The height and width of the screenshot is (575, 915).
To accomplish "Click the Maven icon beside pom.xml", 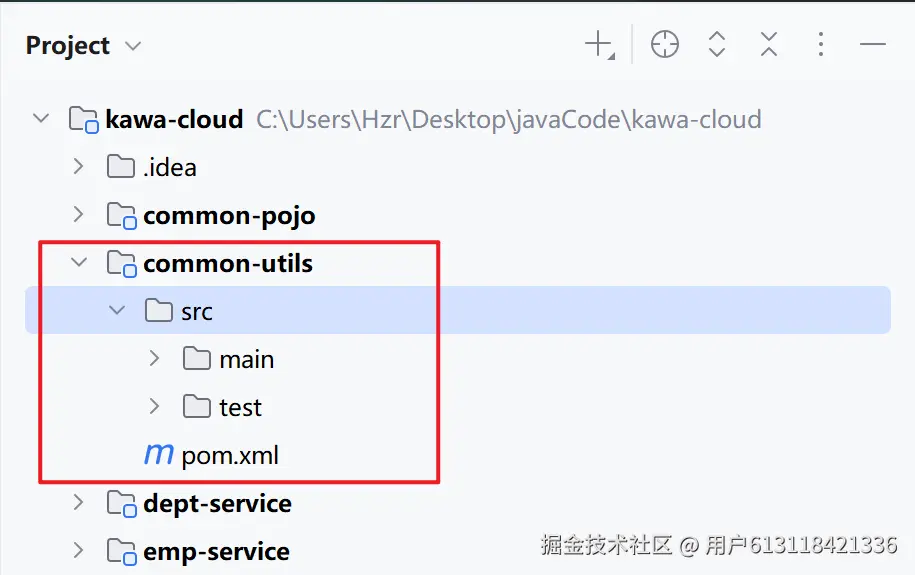I will click(x=159, y=455).
